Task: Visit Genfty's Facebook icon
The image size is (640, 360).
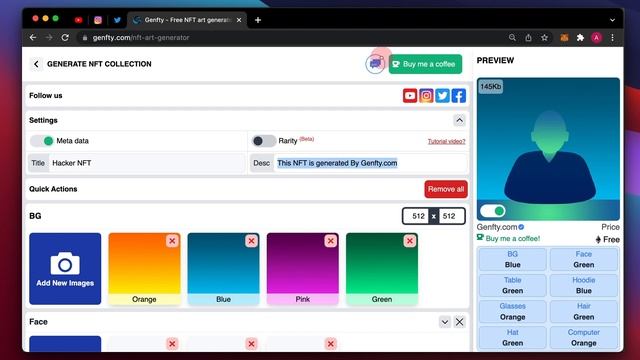Action: click(x=459, y=96)
